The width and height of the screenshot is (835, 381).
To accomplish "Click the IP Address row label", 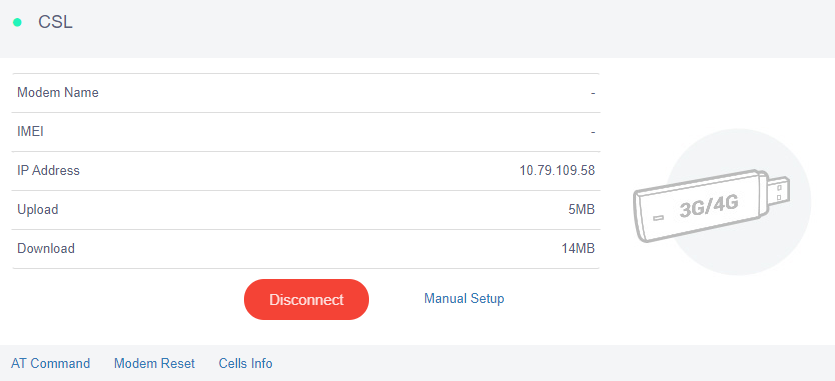I will (48, 171).
